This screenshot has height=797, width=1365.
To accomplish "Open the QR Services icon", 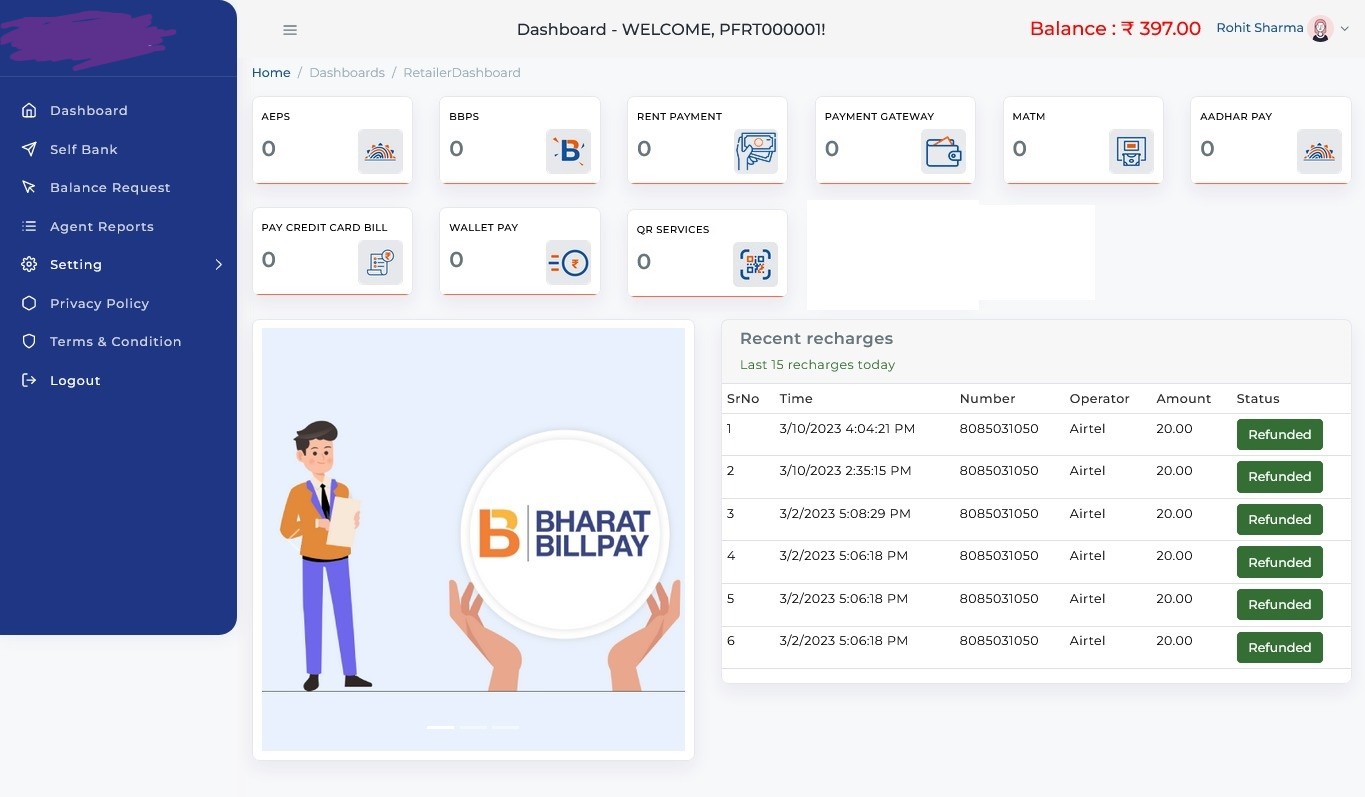I will coord(755,264).
